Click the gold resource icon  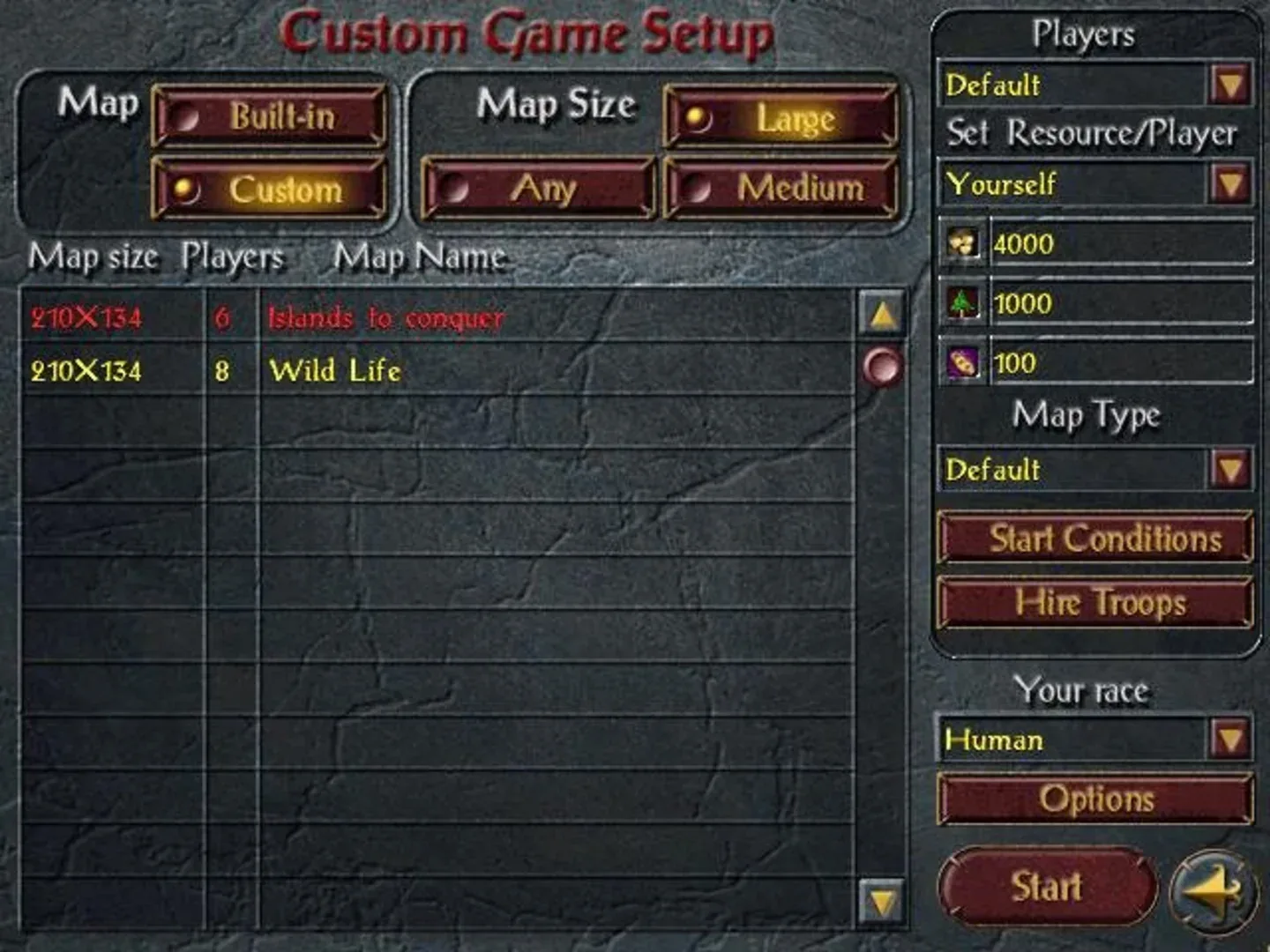click(962, 242)
